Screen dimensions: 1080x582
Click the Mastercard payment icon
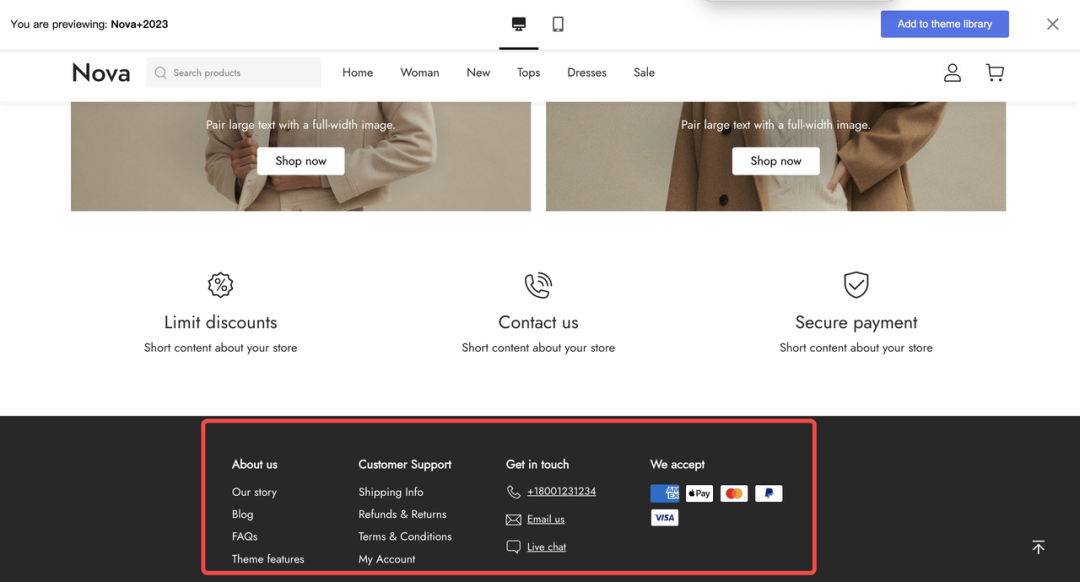click(734, 493)
